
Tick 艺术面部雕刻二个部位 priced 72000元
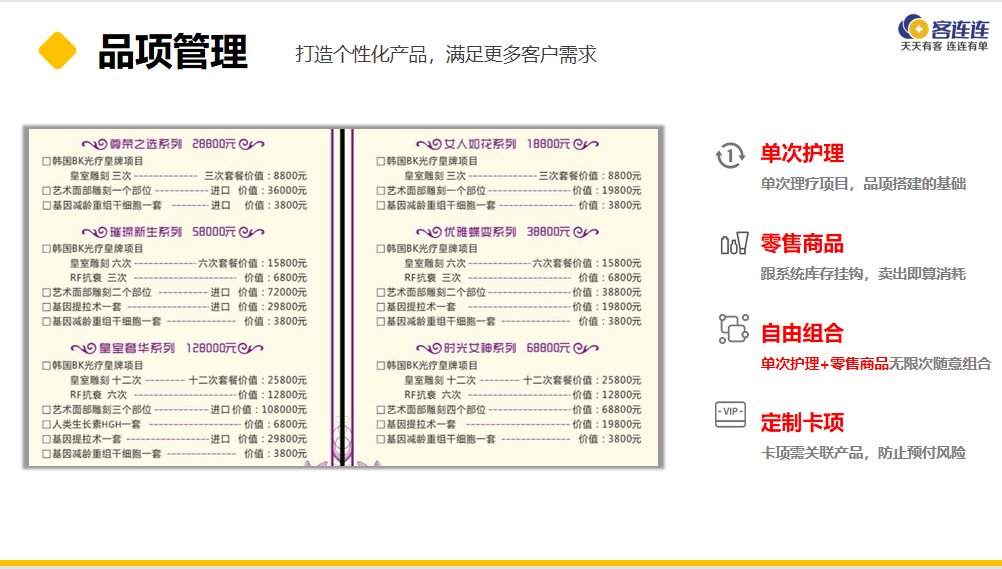(x=46, y=292)
